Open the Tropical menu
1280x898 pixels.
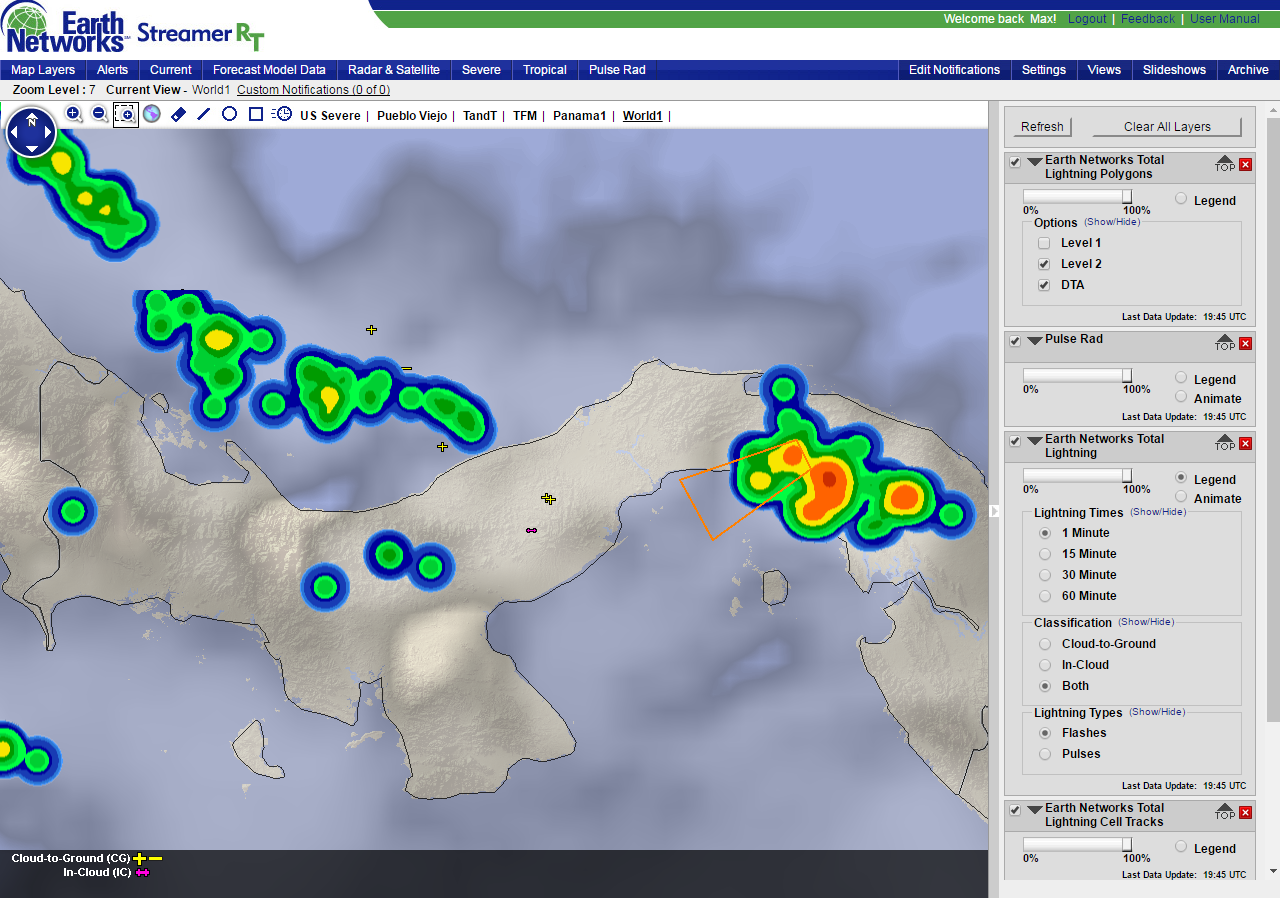545,70
